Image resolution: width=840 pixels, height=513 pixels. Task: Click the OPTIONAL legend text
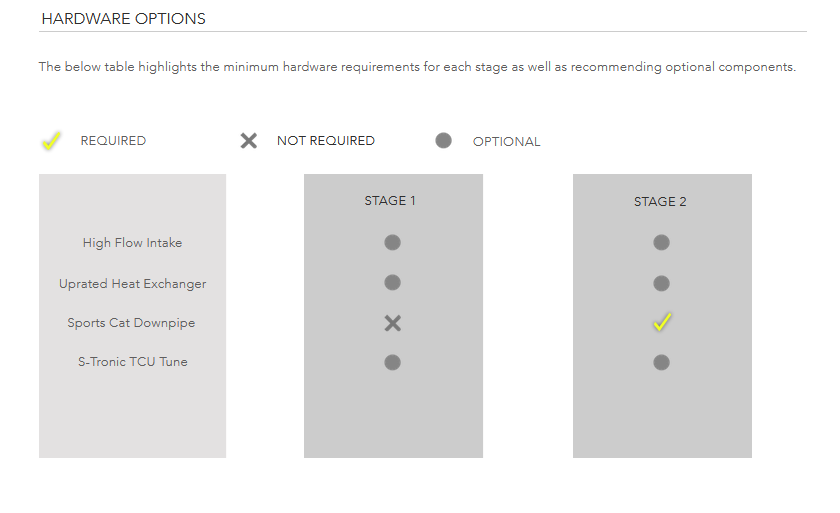pos(506,142)
